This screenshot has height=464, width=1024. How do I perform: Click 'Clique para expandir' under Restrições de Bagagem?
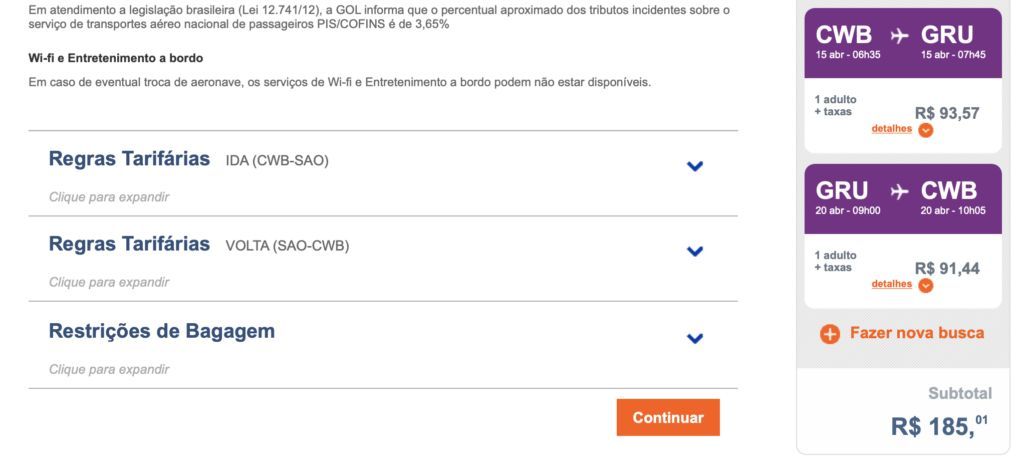click(109, 370)
